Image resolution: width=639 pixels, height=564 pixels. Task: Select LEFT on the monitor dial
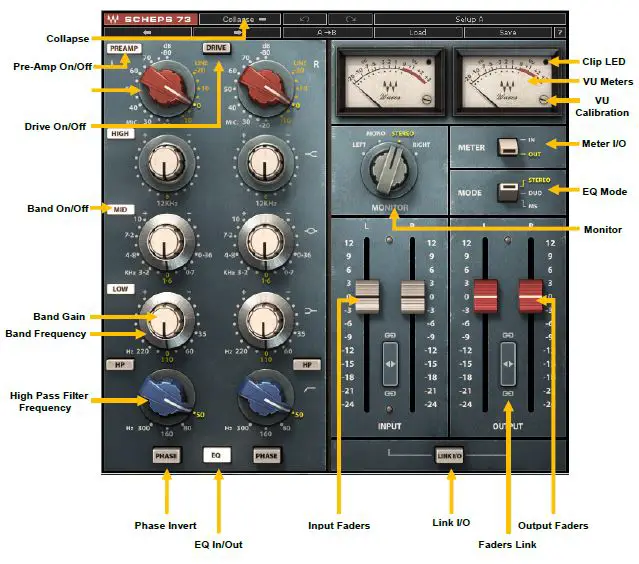[x=359, y=145]
